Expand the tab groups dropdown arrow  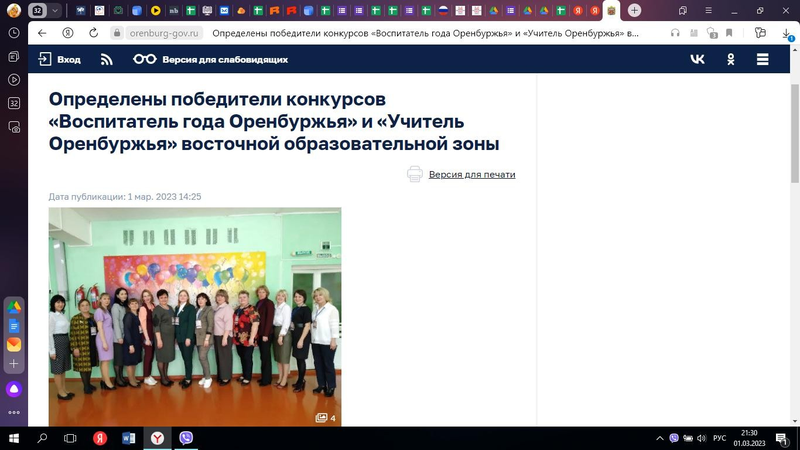[55, 10]
